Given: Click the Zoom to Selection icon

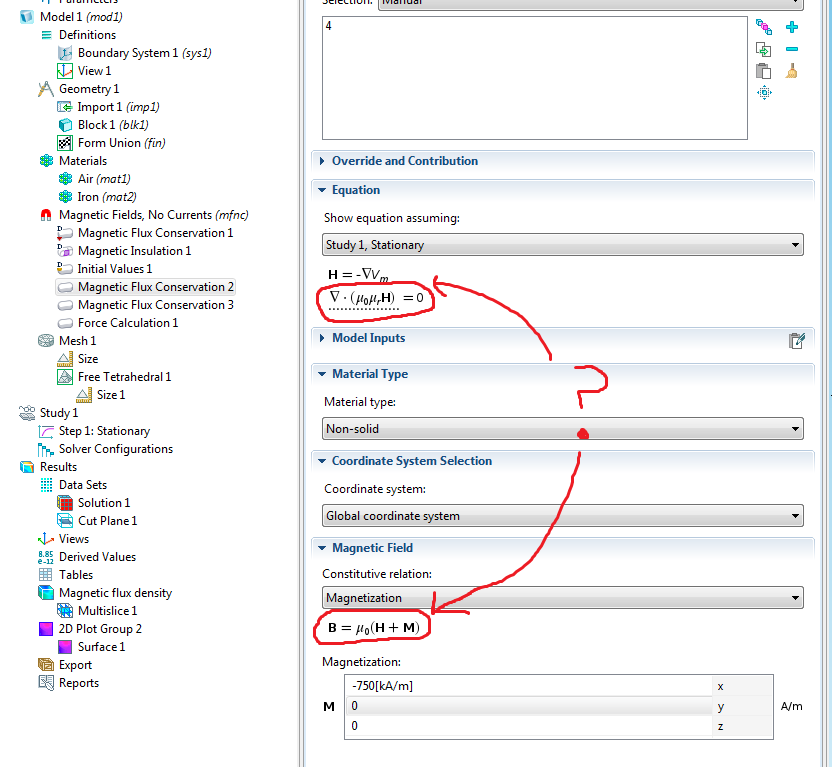Looking at the screenshot, I should (764, 92).
